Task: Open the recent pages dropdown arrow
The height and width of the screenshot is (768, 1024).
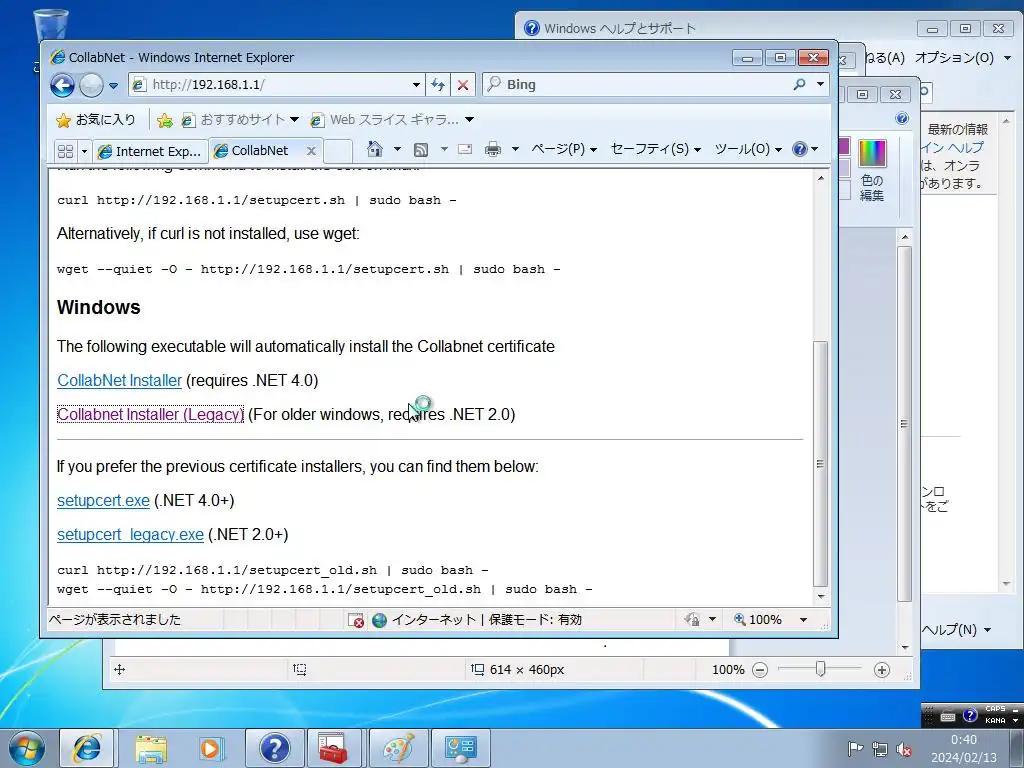Action: tap(113, 86)
